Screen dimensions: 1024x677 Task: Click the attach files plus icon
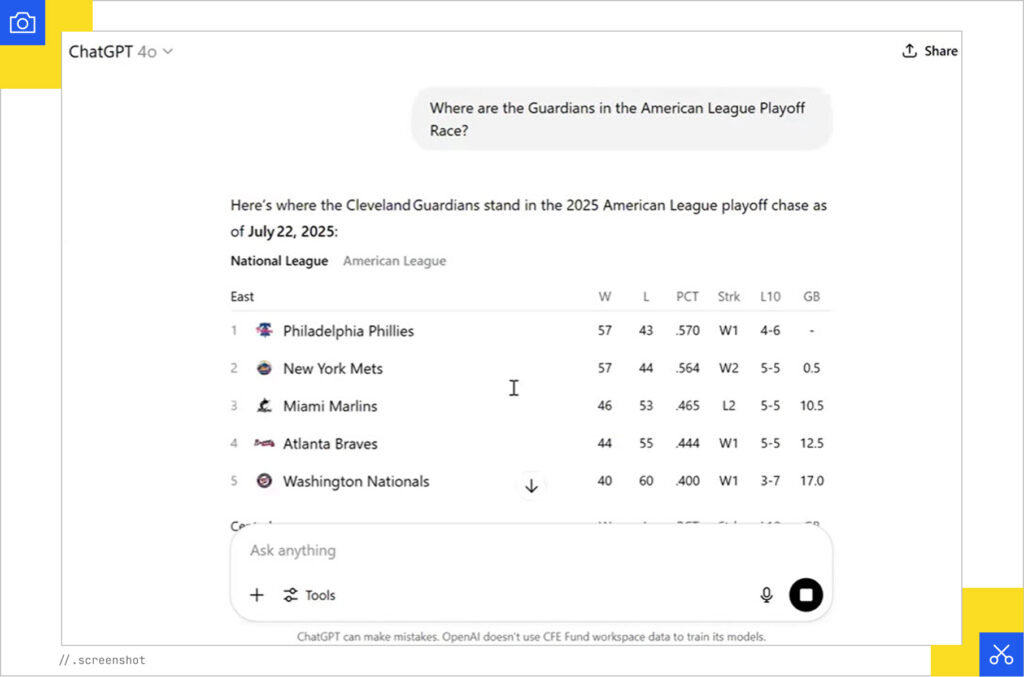[x=257, y=595]
